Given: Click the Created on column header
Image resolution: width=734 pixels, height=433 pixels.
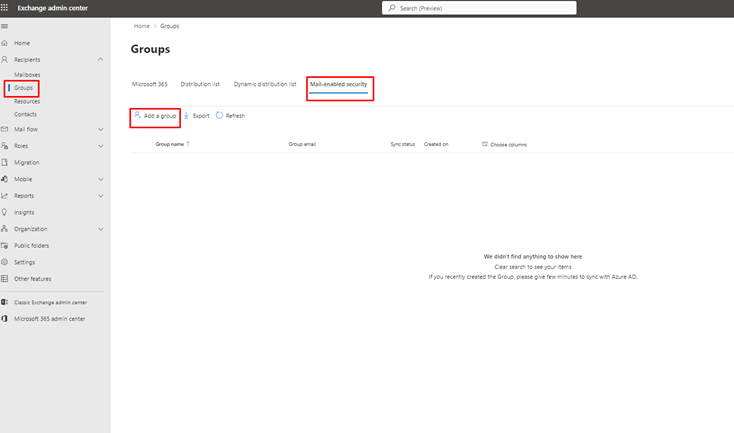Looking at the screenshot, I should [x=436, y=144].
